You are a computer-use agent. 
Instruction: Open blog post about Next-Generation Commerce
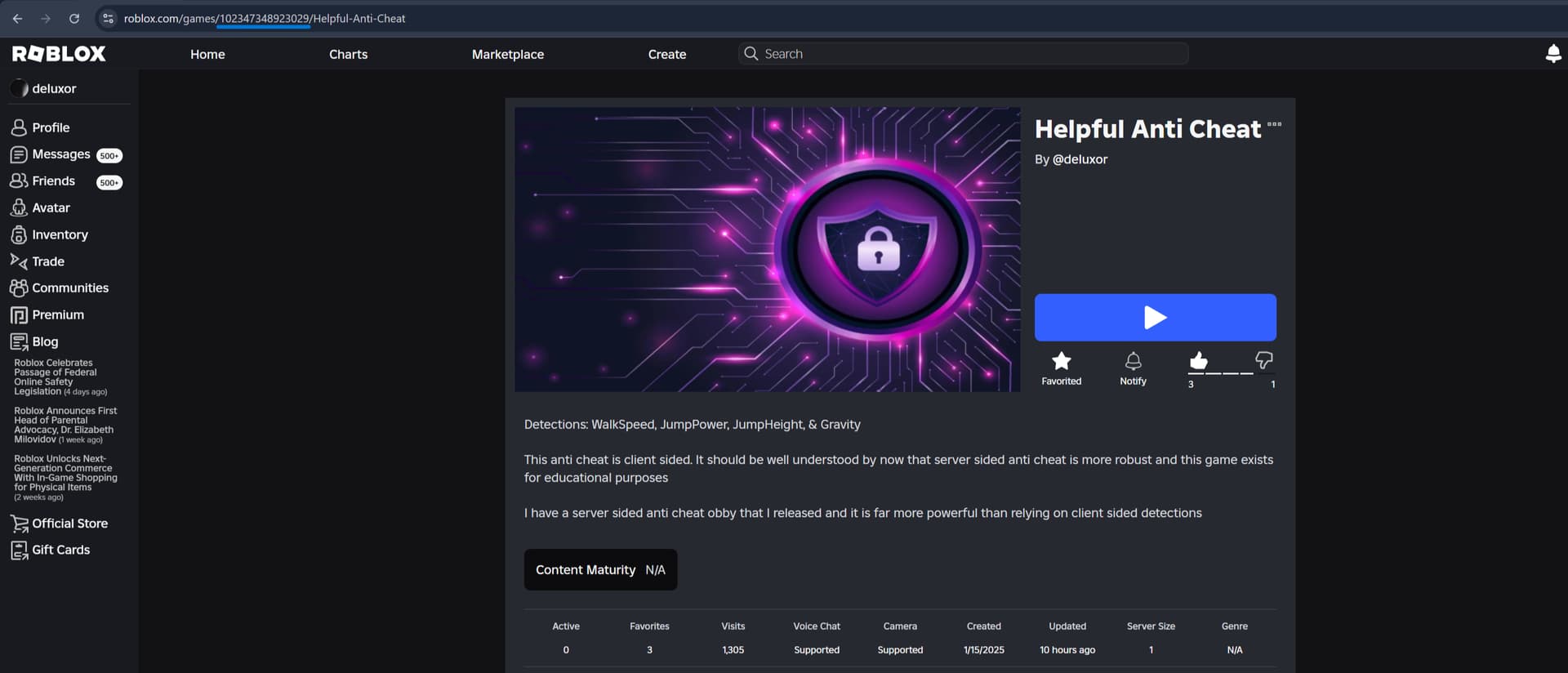click(65, 478)
